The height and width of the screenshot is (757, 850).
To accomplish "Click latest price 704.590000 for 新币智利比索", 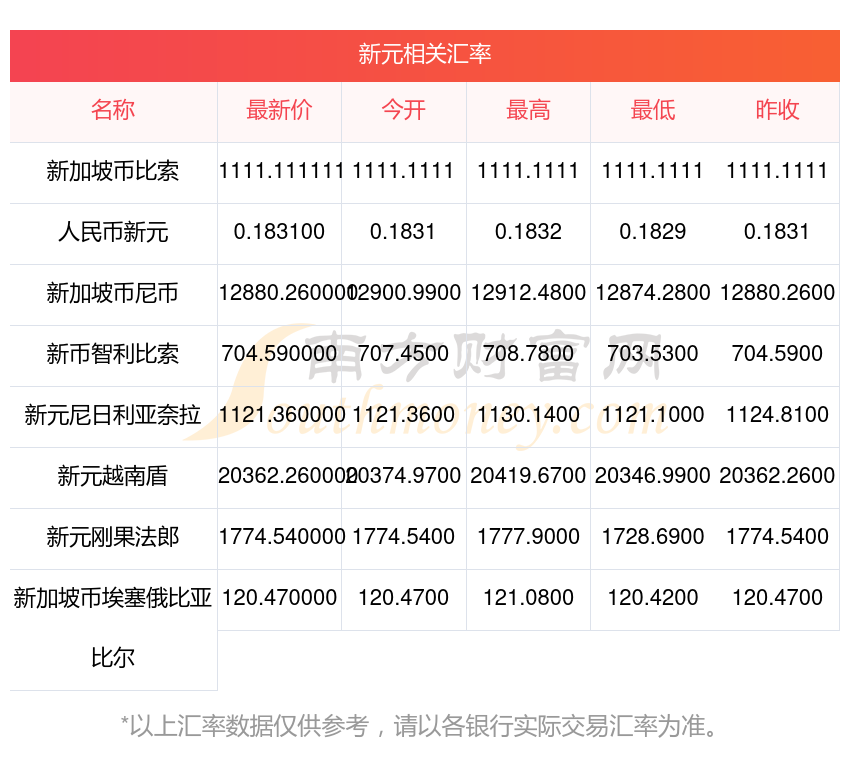I will (x=279, y=354).
